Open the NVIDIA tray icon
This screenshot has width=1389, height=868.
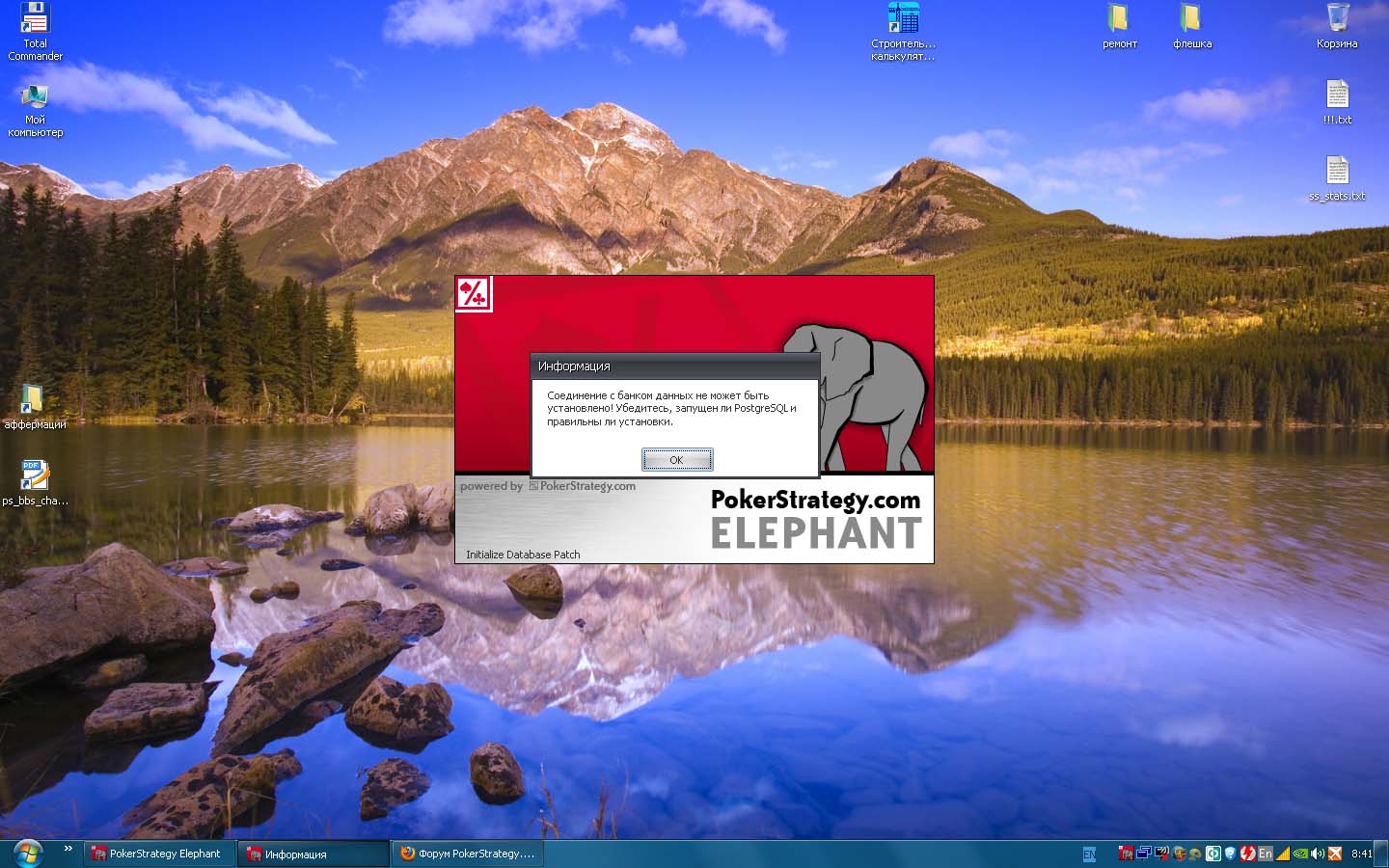pos(1300,854)
